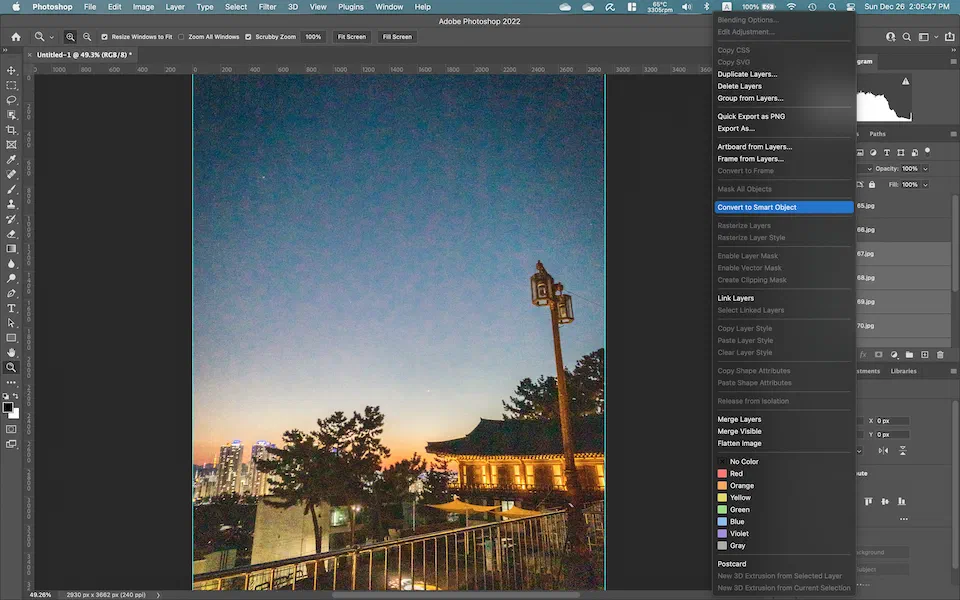Open the Fill percentage dropdown
960x600 pixels.
(925, 185)
